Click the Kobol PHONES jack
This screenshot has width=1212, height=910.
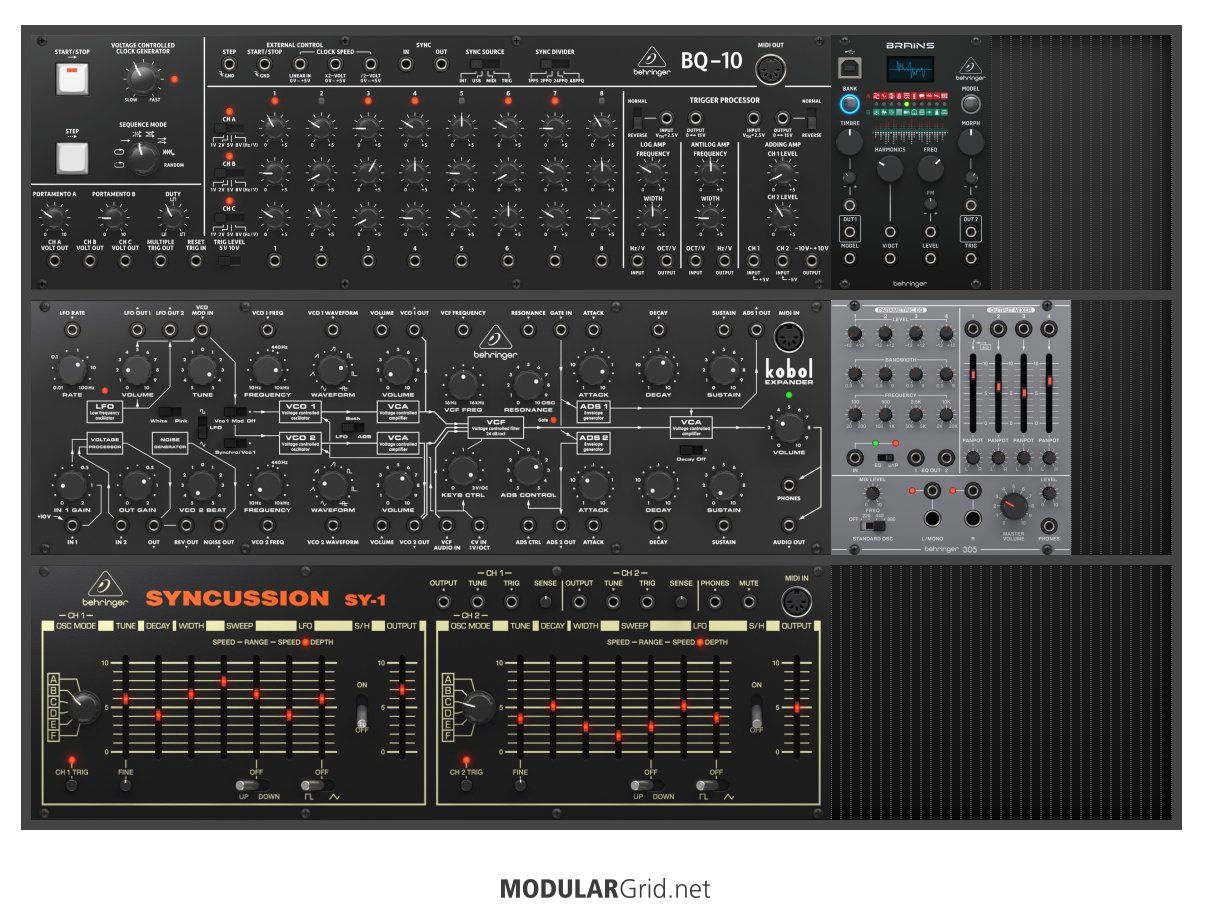[x=789, y=486]
